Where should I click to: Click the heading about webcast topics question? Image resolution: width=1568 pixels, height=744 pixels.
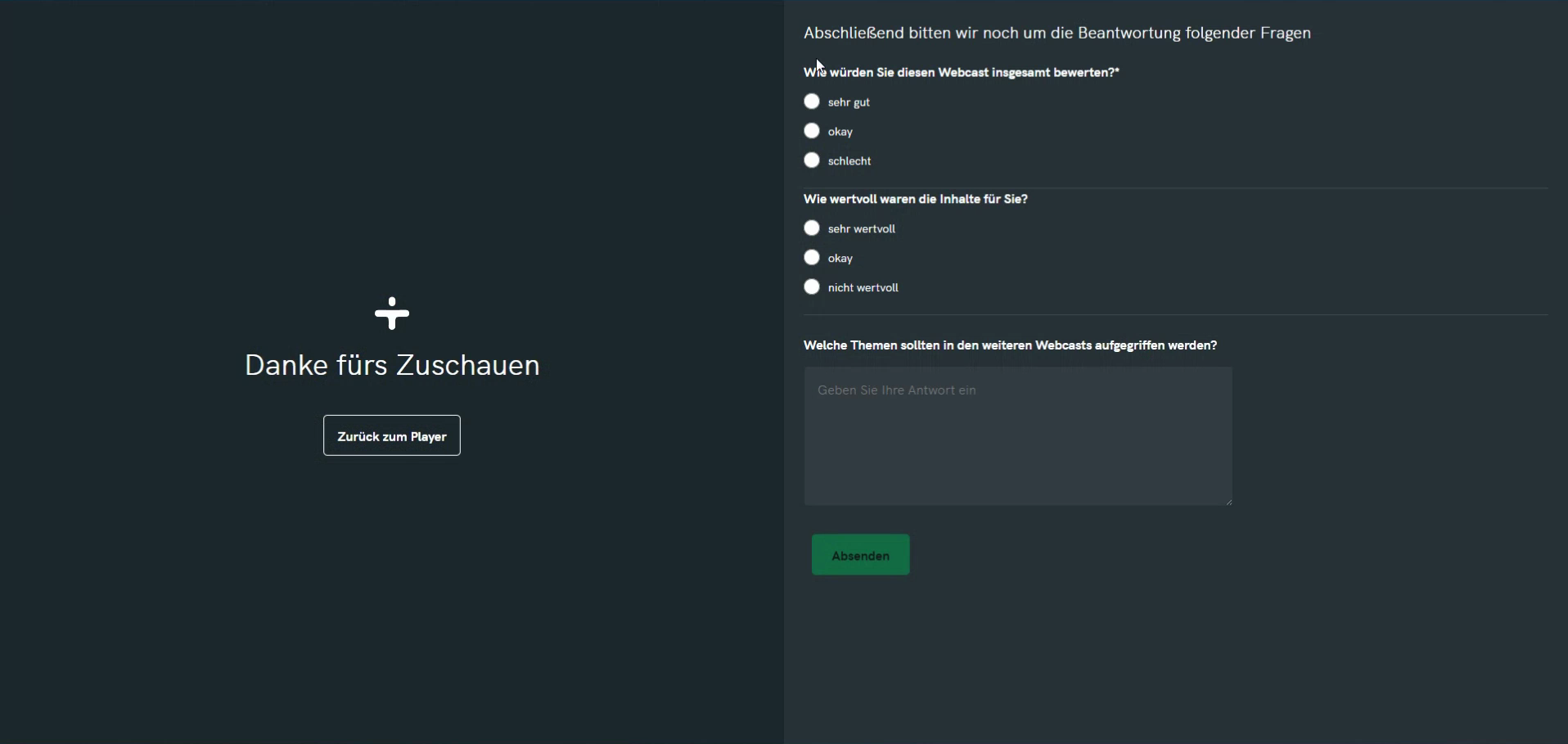[x=1011, y=345]
